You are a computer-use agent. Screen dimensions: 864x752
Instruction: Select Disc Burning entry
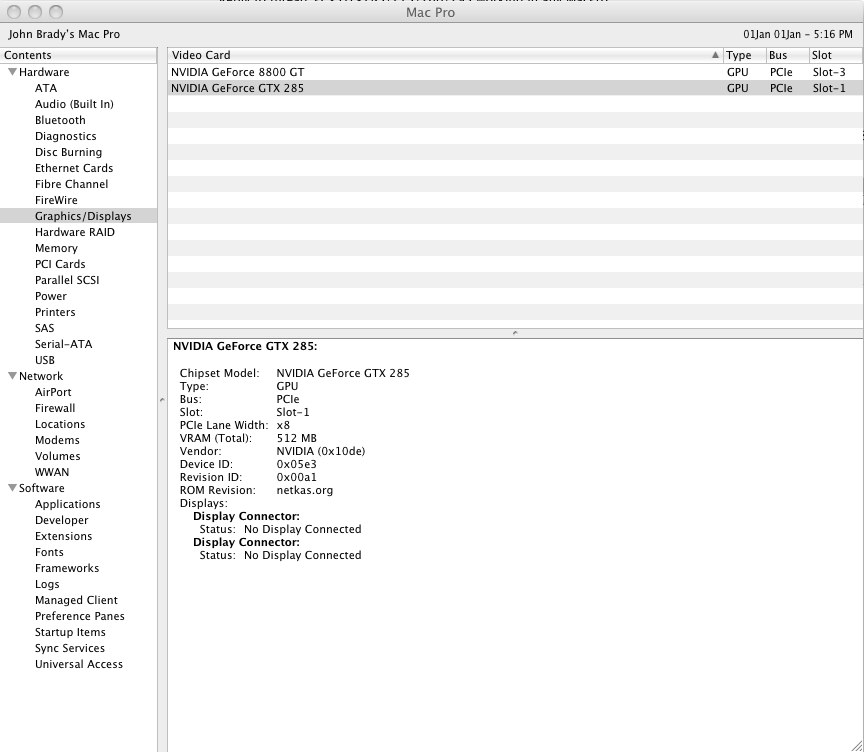click(x=68, y=152)
